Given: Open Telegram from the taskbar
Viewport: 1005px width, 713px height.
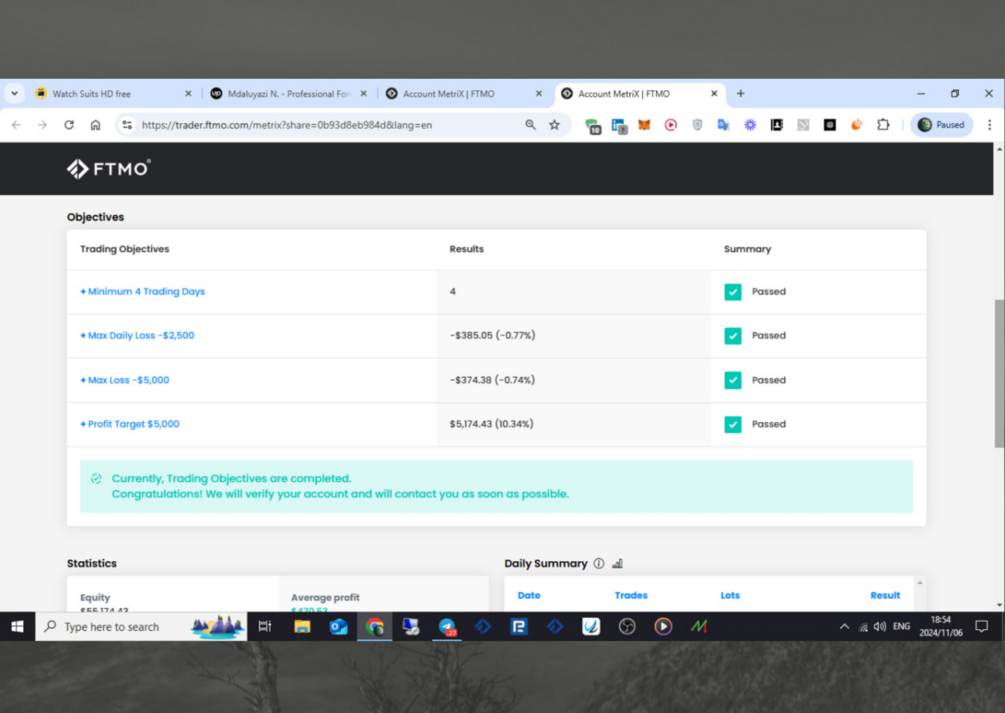Looking at the screenshot, I should pyautogui.click(x=447, y=627).
